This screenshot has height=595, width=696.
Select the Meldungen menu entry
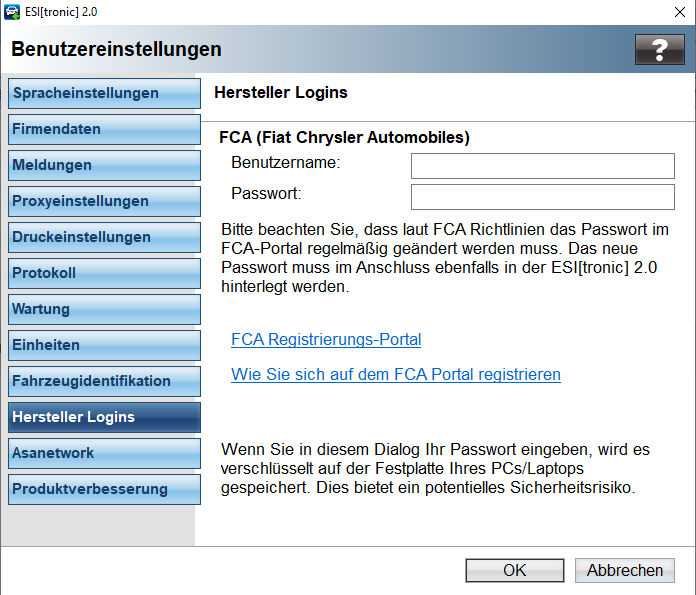tap(104, 165)
